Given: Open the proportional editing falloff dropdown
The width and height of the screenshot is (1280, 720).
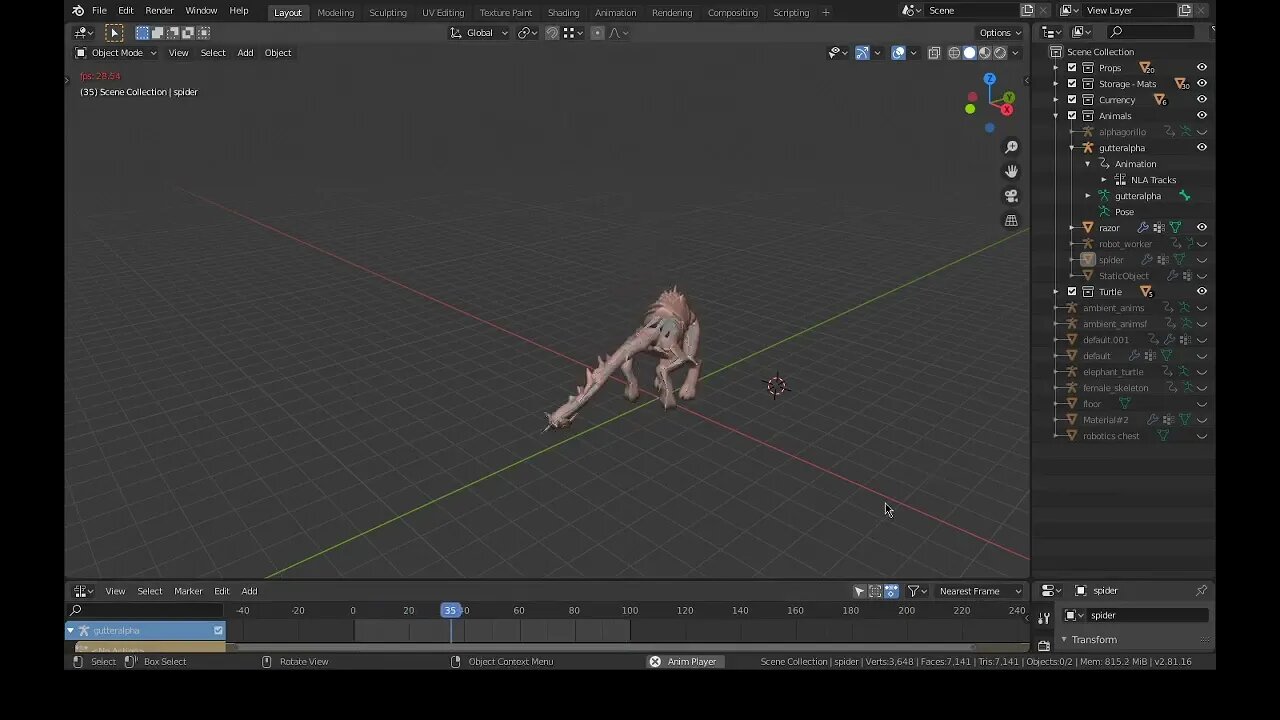Looking at the screenshot, I should click(x=619, y=32).
